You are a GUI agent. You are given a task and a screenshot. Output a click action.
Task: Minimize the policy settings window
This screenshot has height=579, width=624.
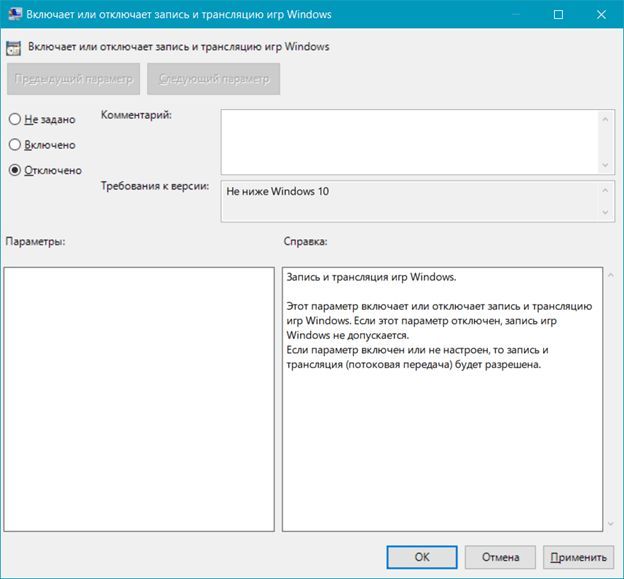click(x=516, y=15)
